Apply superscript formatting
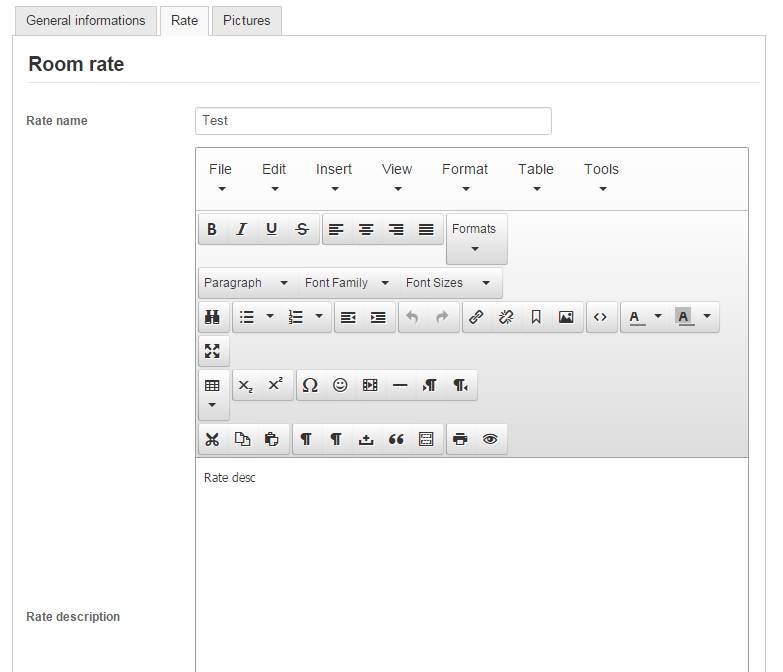The image size is (783, 672). tap(276, 385)
